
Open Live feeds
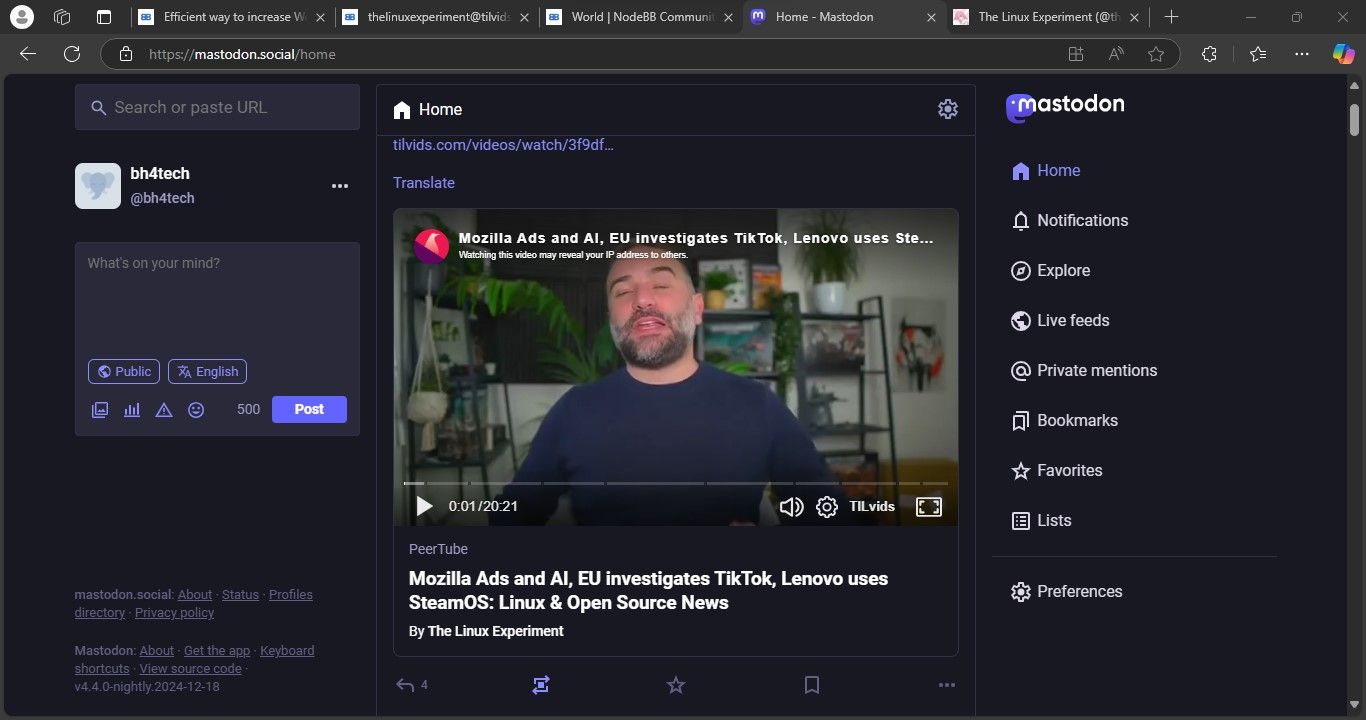(1060, 321)
